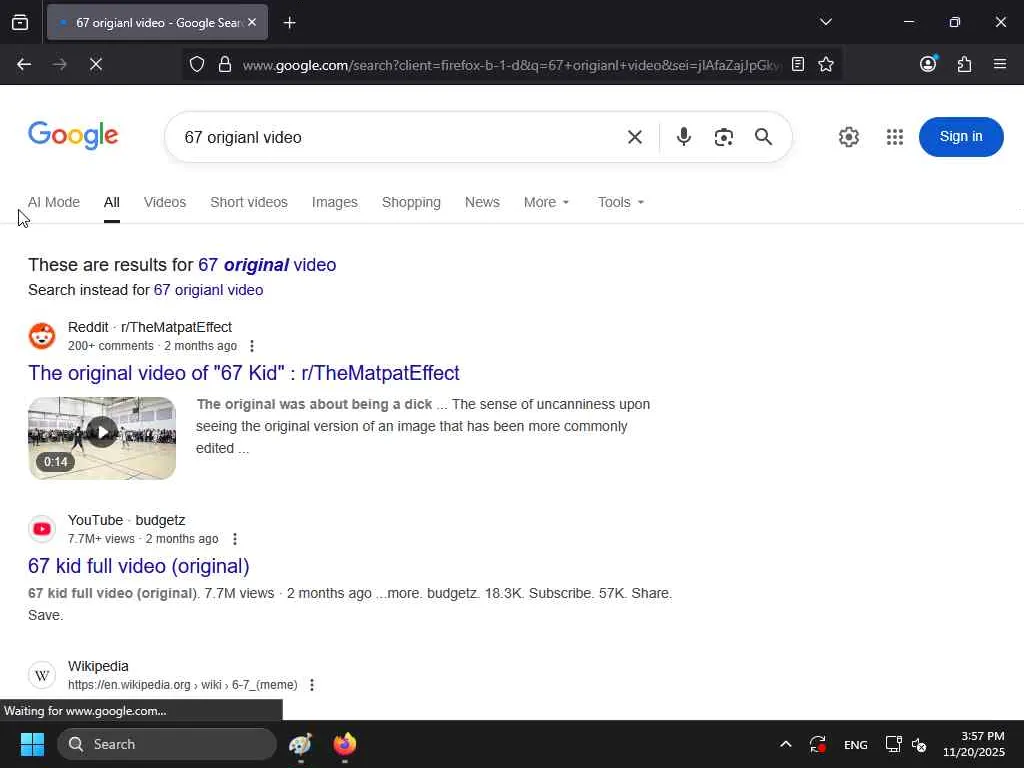This screenshot has height=768, width=1024.
Task: Open the clock and date panel
Action: click(x=974, y=744)
